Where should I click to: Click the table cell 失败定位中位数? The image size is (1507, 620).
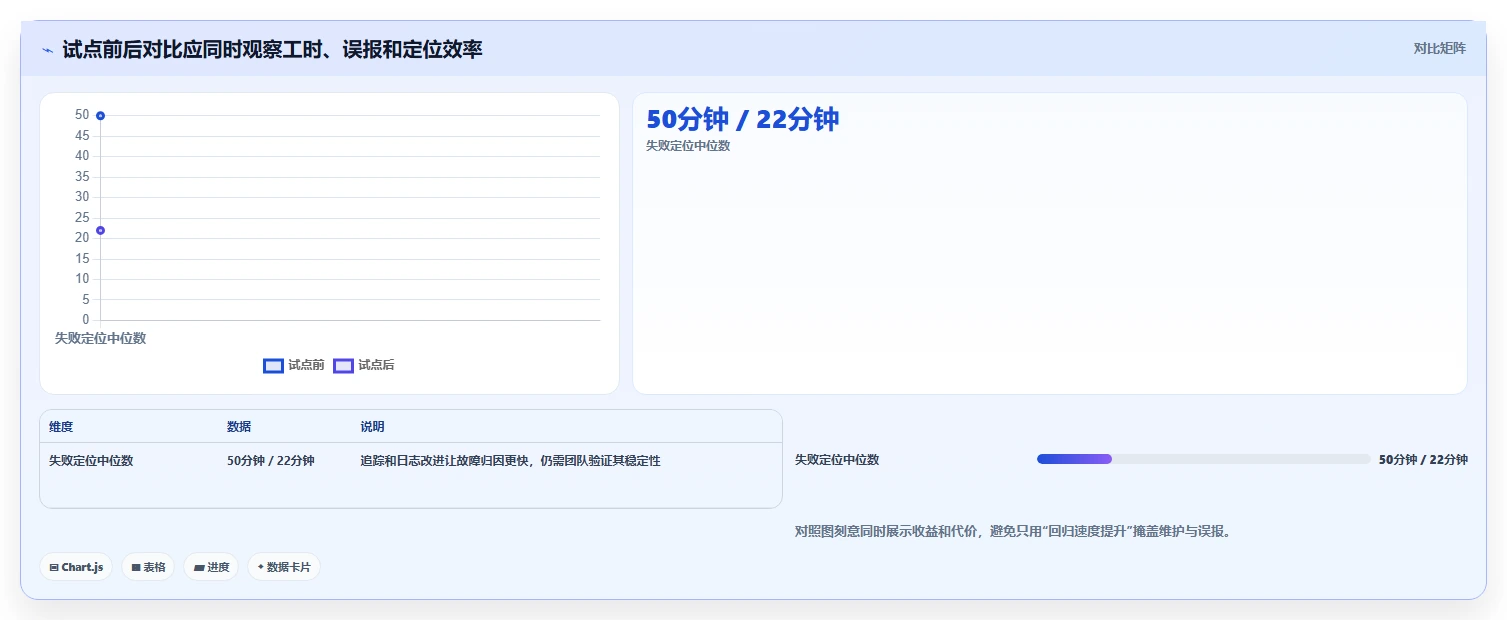(91, 461)
